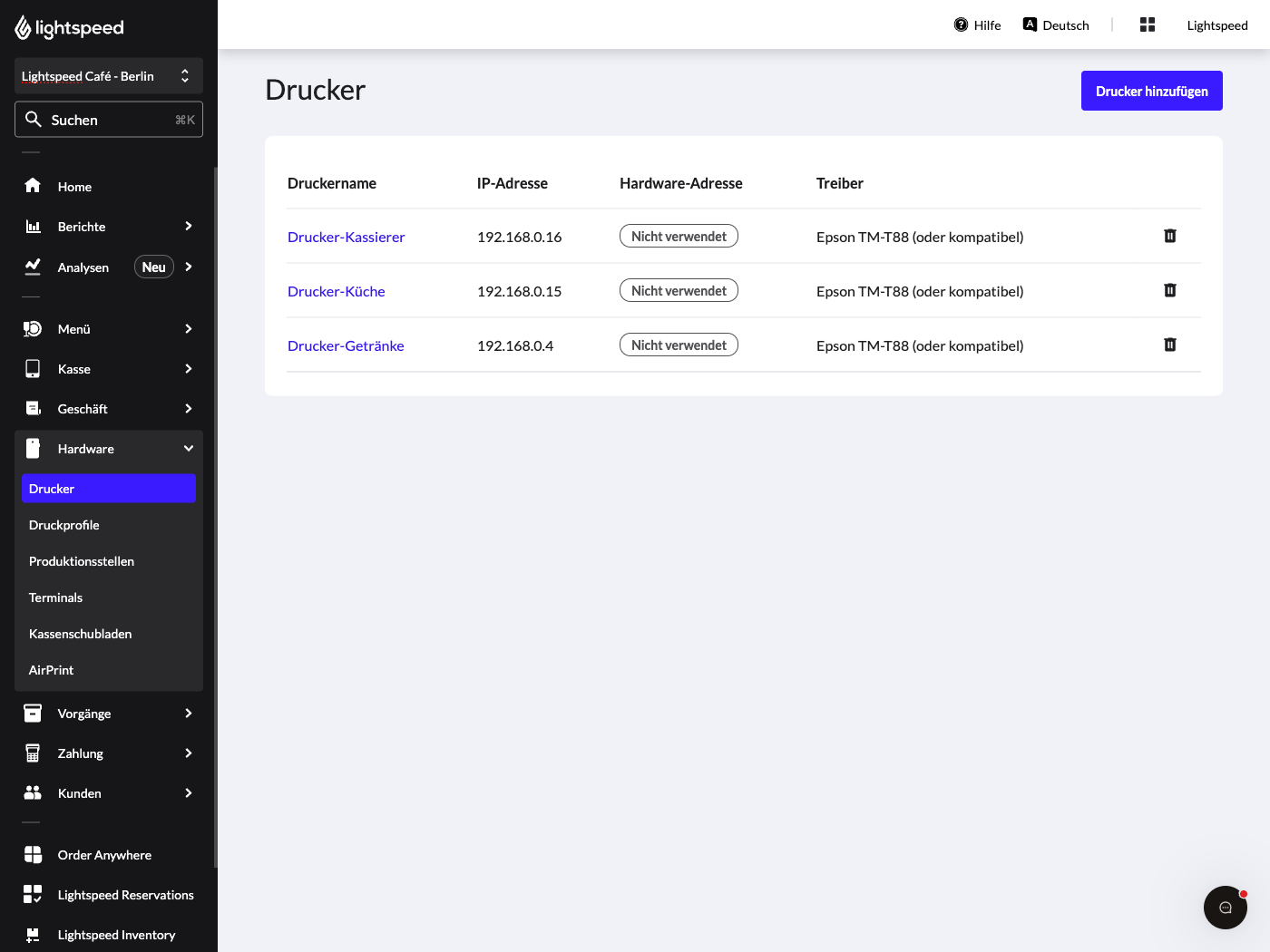This screenshot has width=1270, height=952.
Task: Click the Hardware-Adresse column header
Action: tap(681, 183)
